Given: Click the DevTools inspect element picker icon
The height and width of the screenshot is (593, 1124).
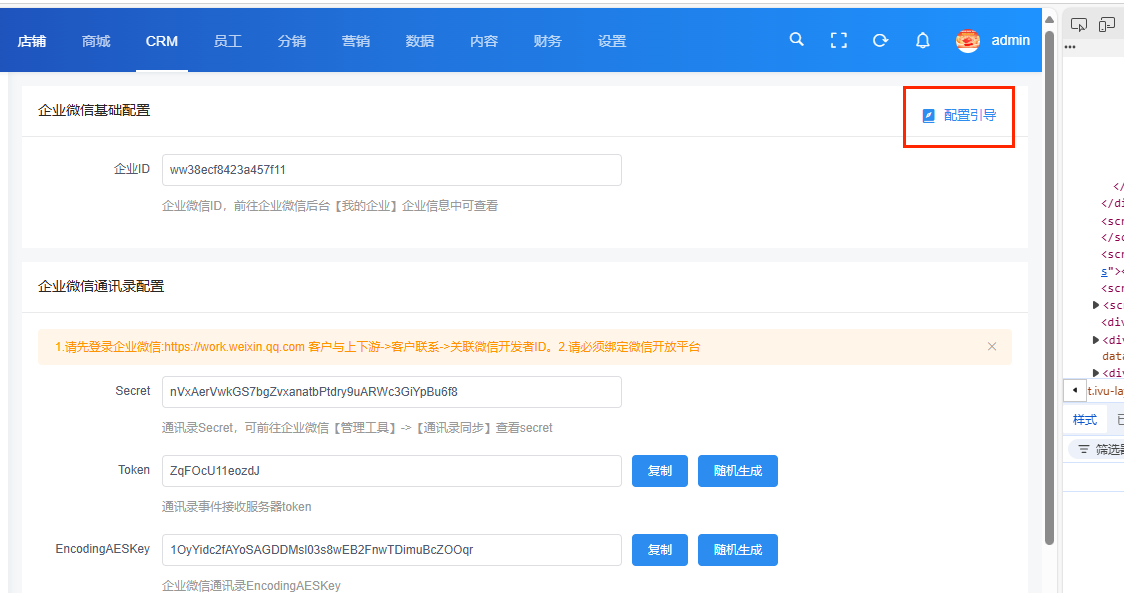Looking at the screenshot, I should pos(1079,25).
